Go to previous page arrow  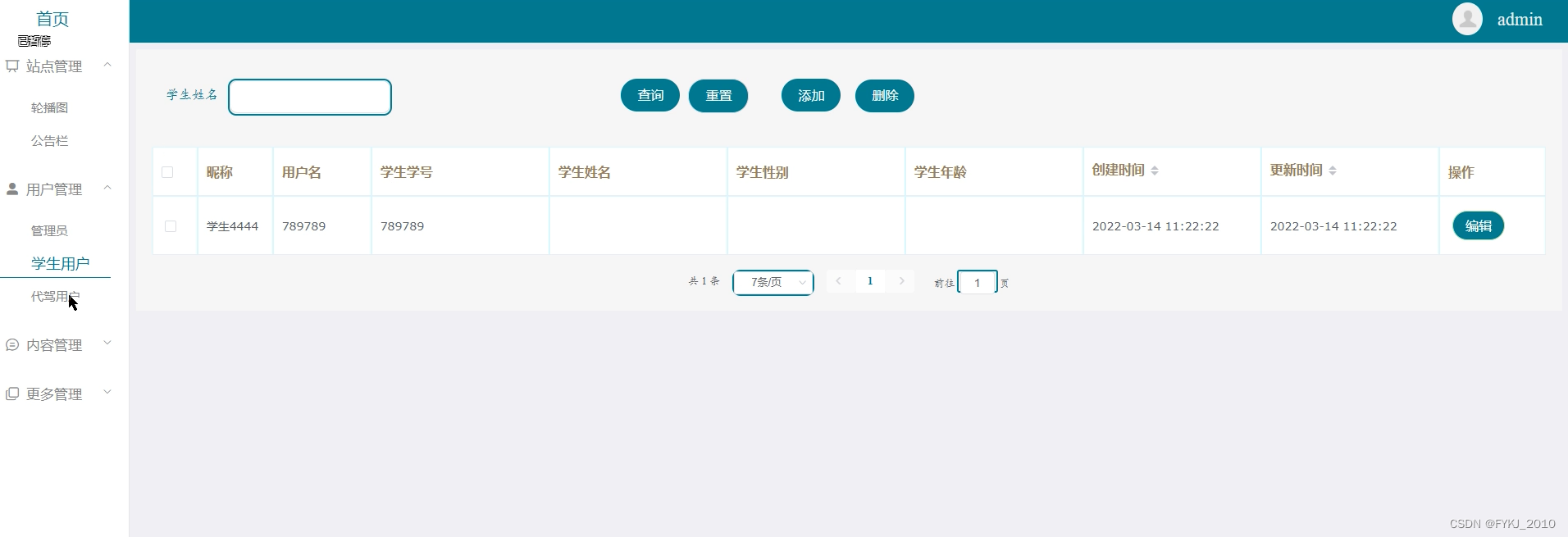coord(838,281)
